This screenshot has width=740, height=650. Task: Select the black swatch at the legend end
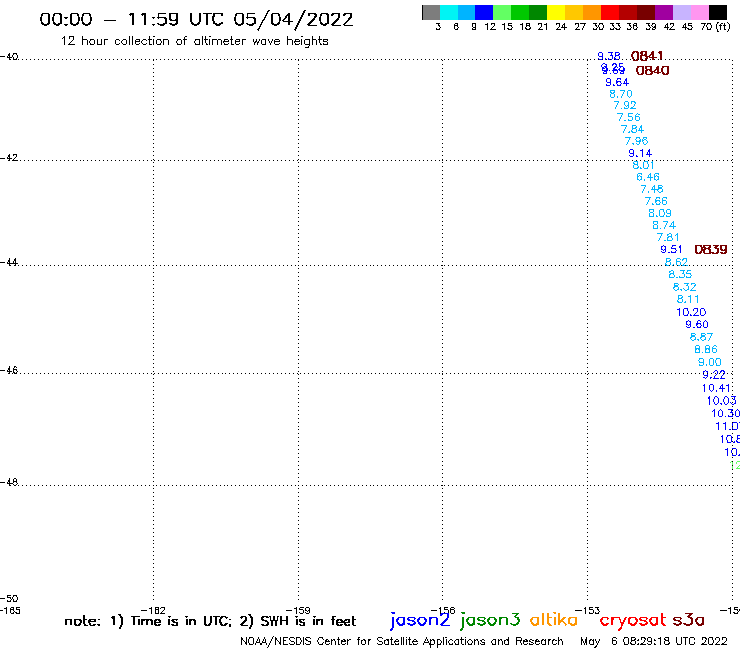pyautogui.click(x=718, y=12)
